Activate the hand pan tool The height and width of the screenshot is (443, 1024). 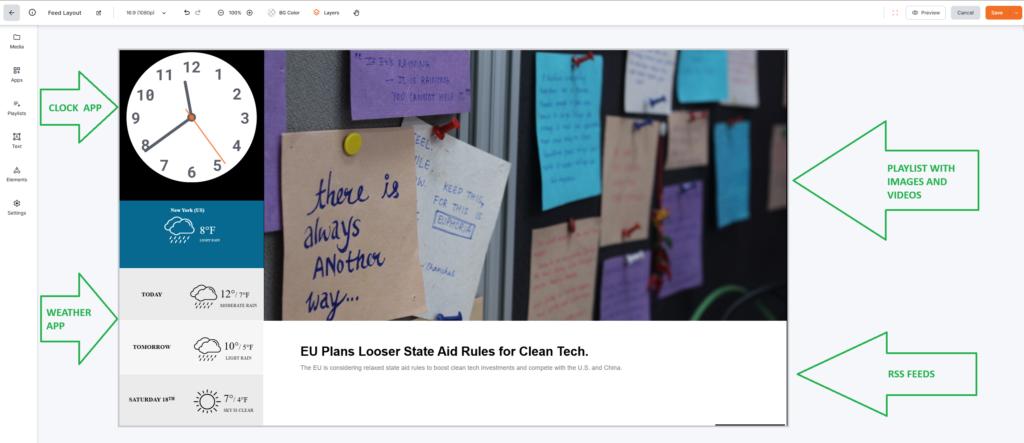pos(357,12)
